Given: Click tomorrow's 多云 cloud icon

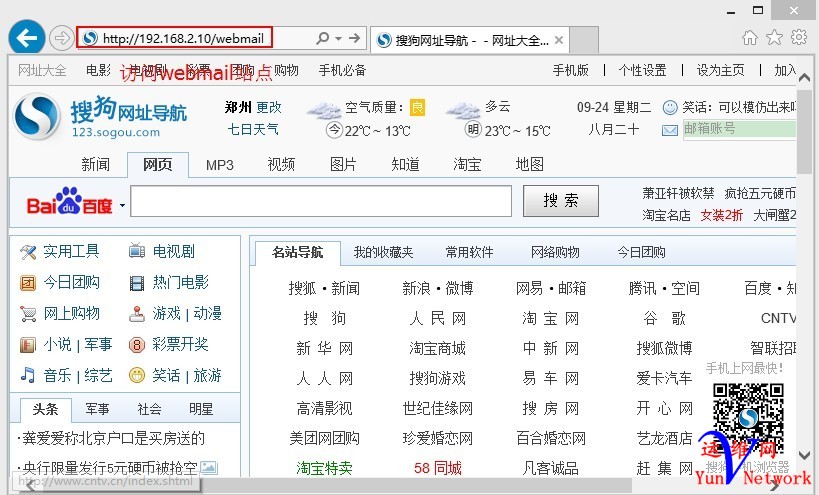Looking at the screenshot, I should 463,110.
